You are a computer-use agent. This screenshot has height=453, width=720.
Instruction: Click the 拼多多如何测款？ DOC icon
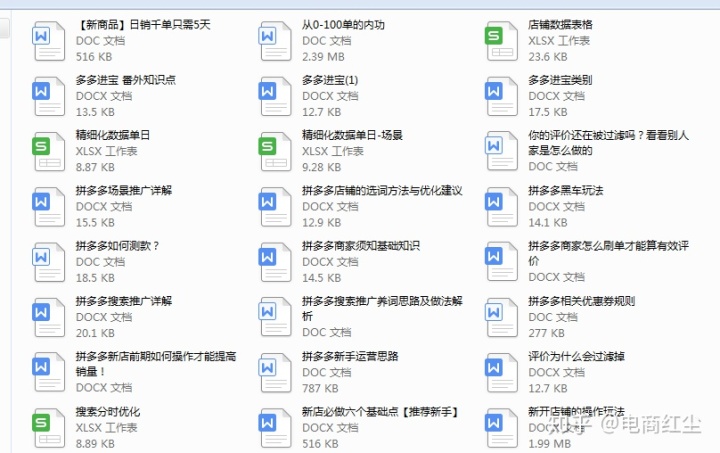[48, 262]
